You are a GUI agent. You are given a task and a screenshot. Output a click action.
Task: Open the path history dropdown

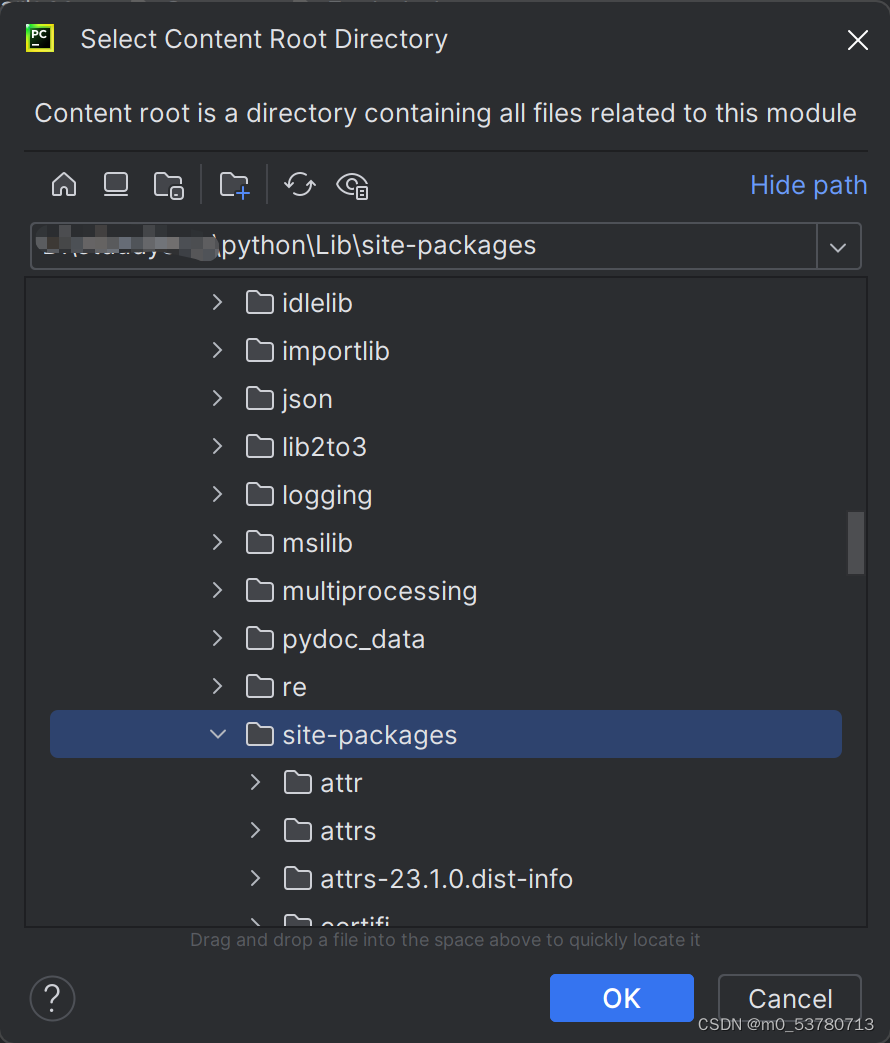pos(838,246)
